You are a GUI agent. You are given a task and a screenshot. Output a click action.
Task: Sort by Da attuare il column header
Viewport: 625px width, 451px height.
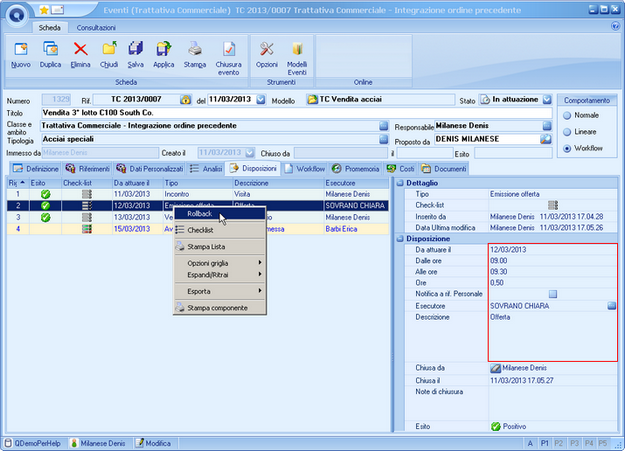click(x=138, y=183)
